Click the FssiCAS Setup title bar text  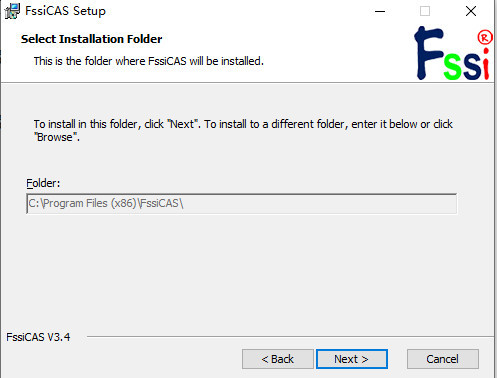65,11
